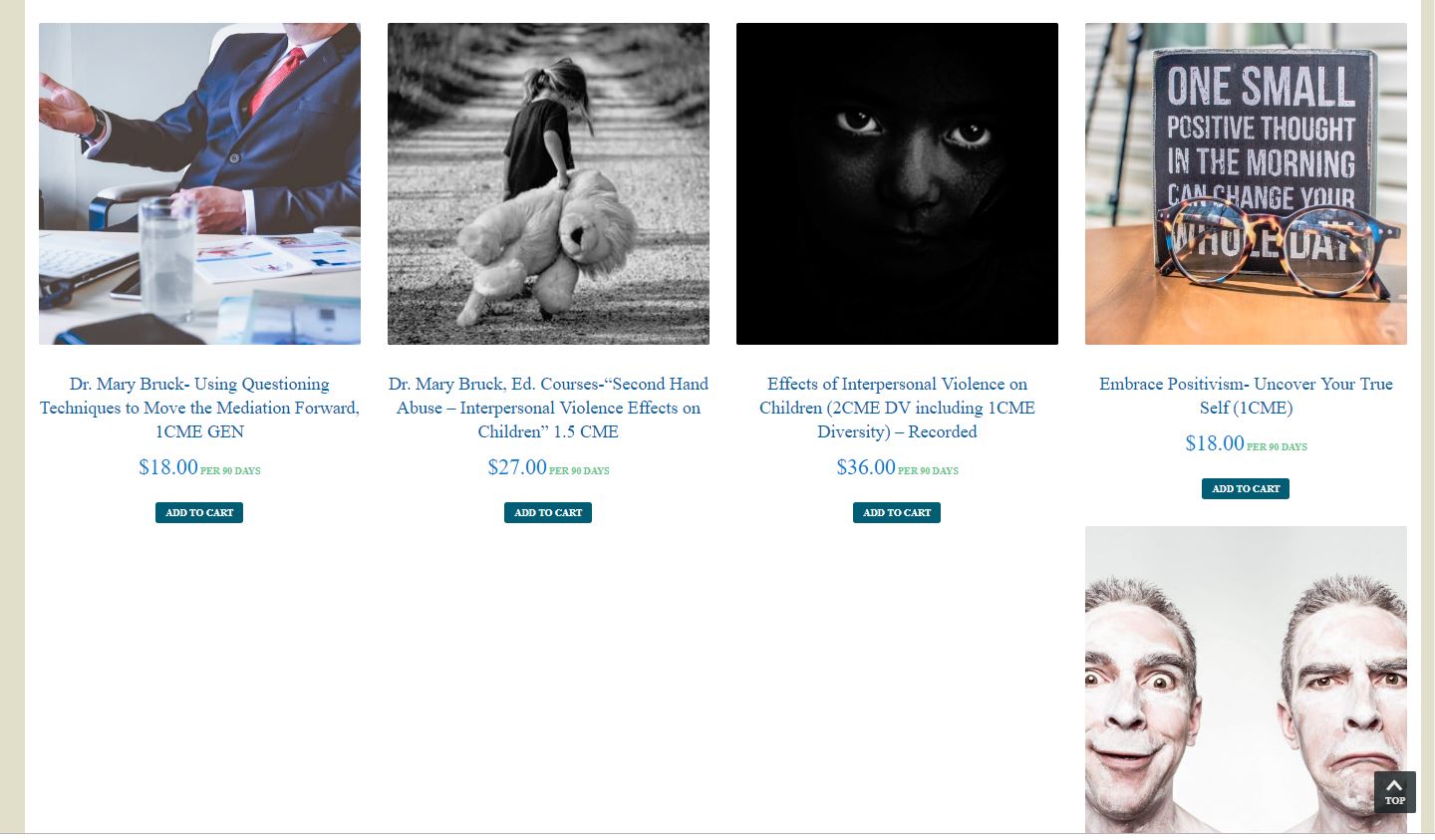1435x840 pixels.
Task: Click the $18.00 price under mediation course
Action: 168,467
